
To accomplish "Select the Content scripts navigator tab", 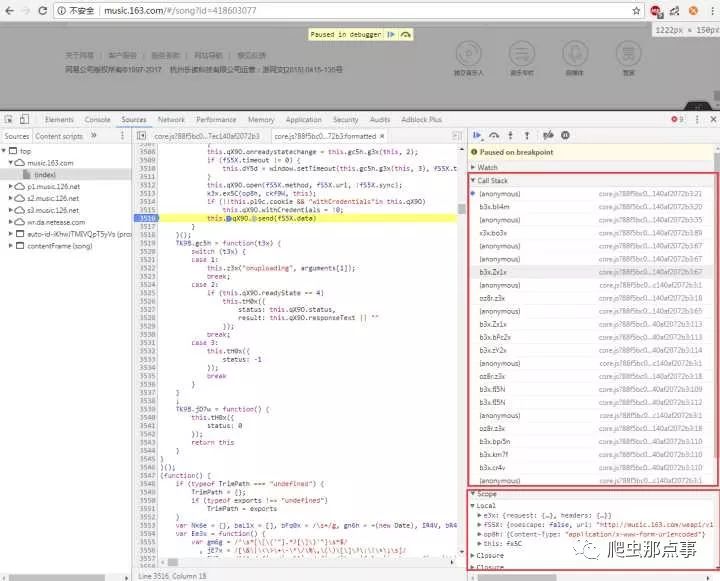I will tap(59, 136).
